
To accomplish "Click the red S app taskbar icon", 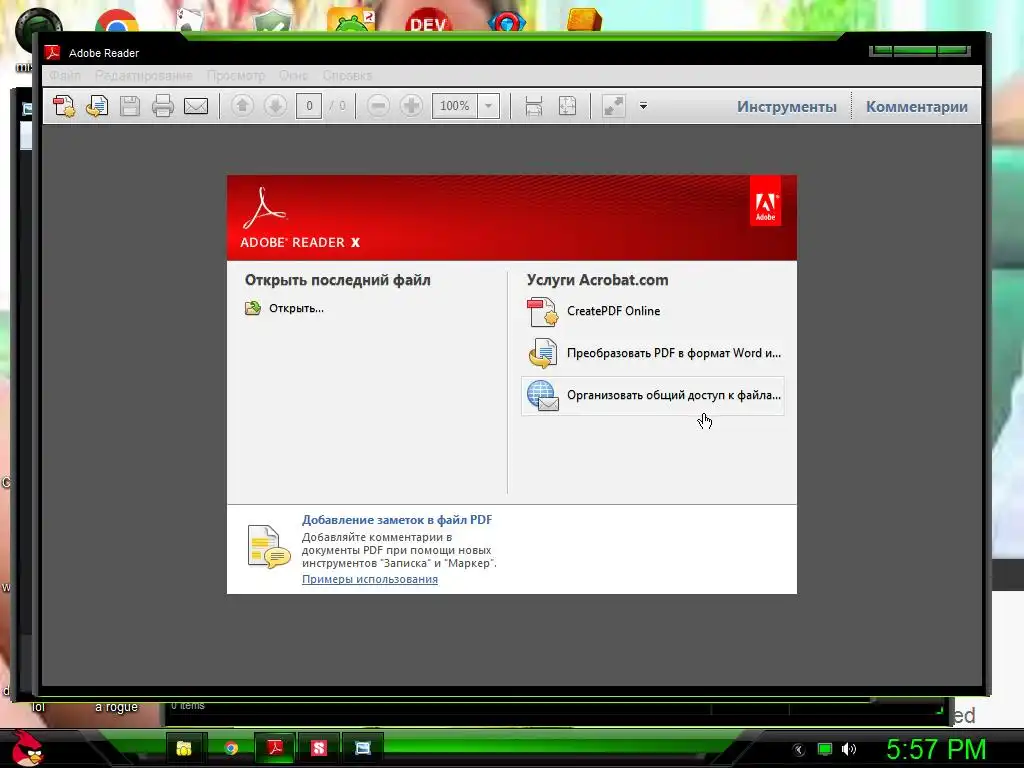I will 319,748.
